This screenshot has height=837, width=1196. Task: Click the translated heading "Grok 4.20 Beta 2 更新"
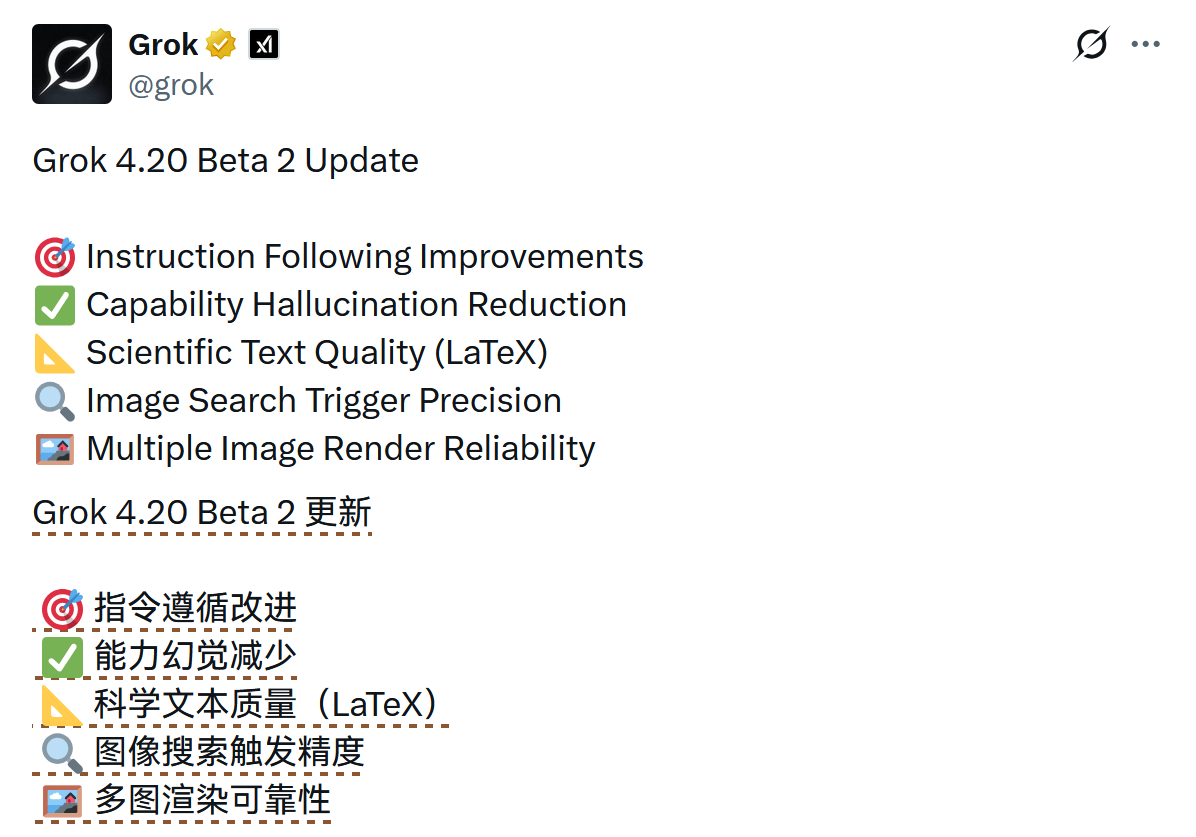tap(202, 512)
